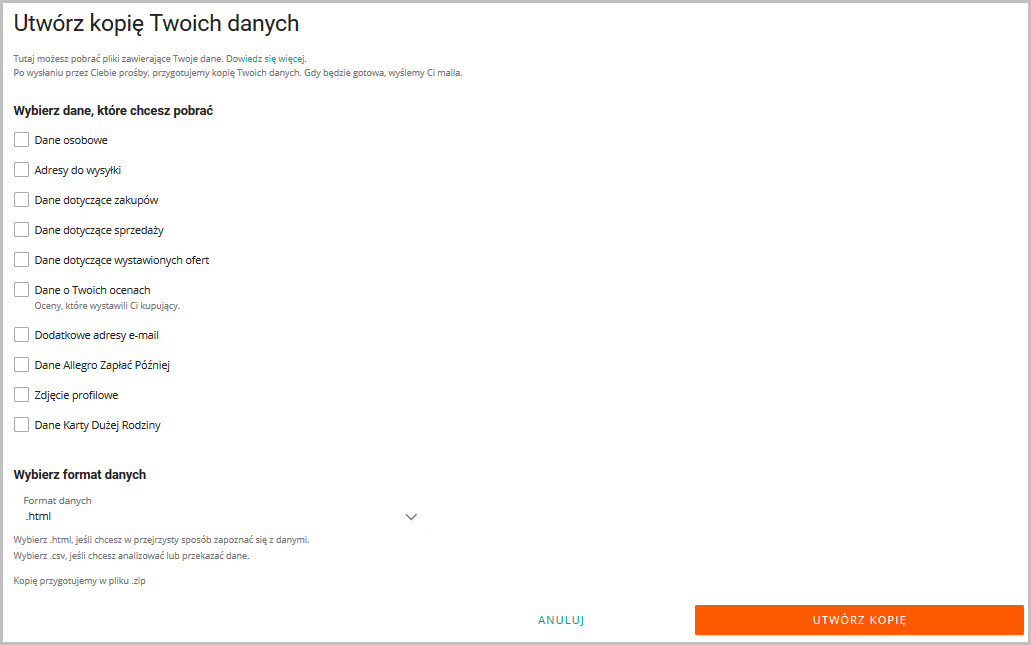Select Dane dotyczące zakupów checkbox

22,200
